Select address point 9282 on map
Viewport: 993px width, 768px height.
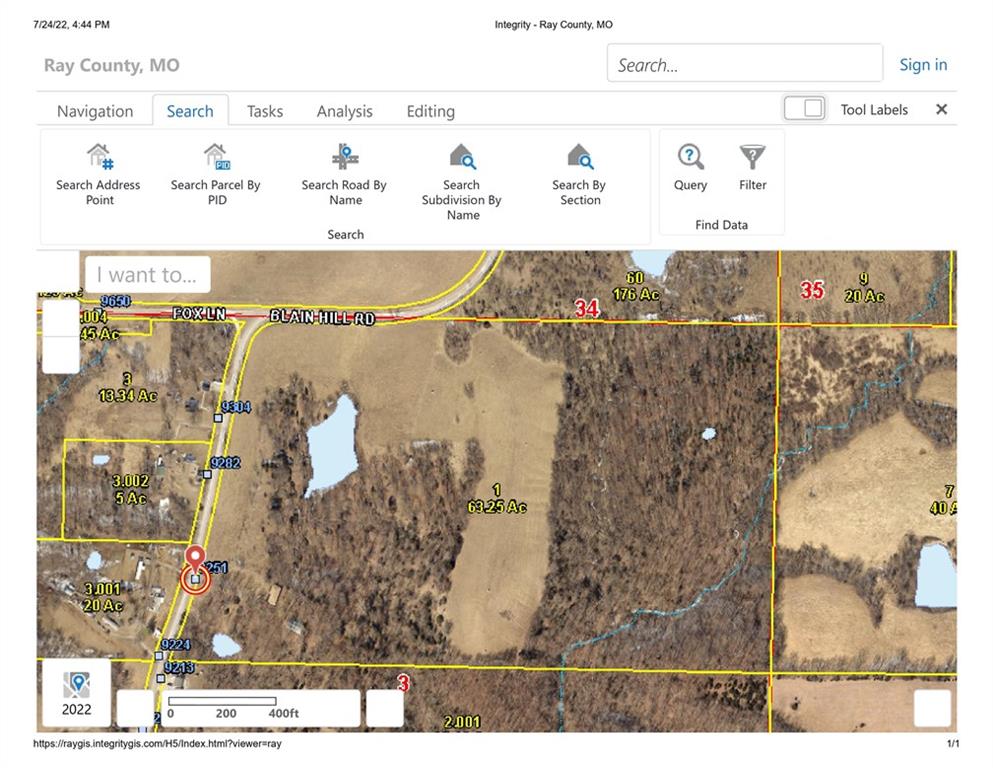(207, 474)
